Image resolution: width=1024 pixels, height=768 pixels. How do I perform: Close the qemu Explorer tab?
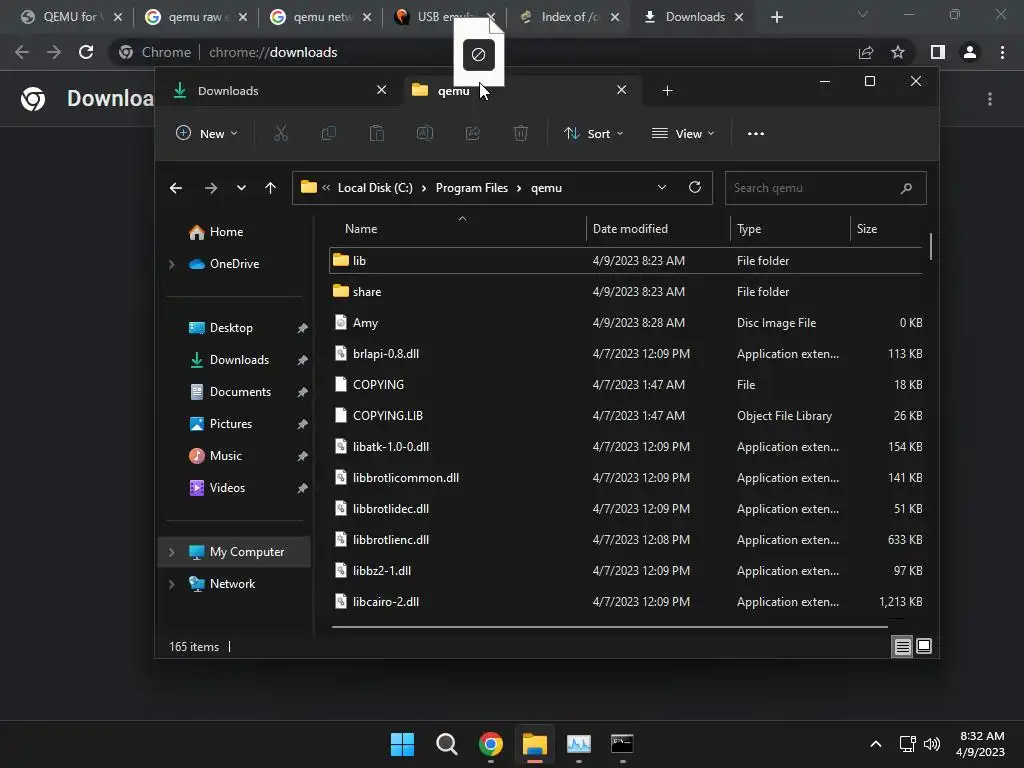pos(622,90)
